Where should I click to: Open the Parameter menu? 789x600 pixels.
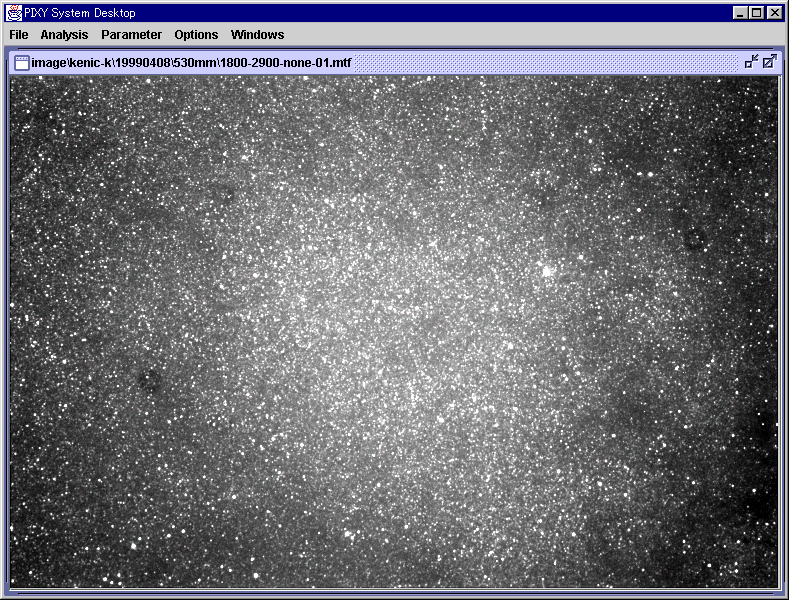tap(131, 35)
